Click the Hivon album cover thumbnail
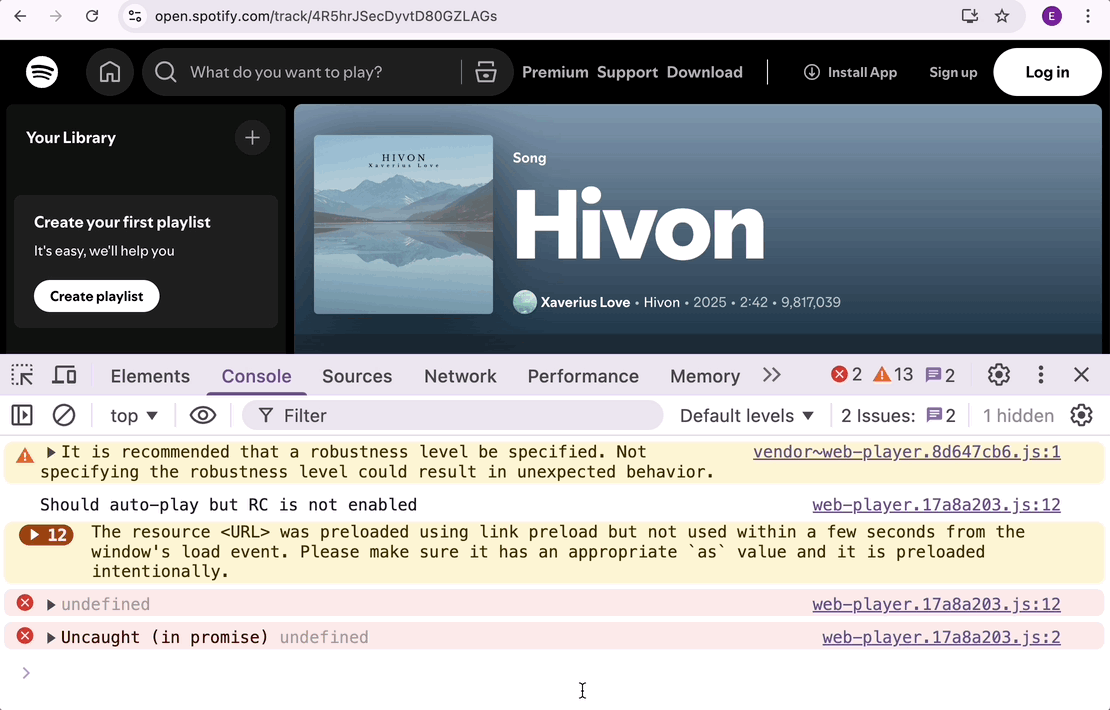This screenshot has width=1110, height=710. coord(404,224)
